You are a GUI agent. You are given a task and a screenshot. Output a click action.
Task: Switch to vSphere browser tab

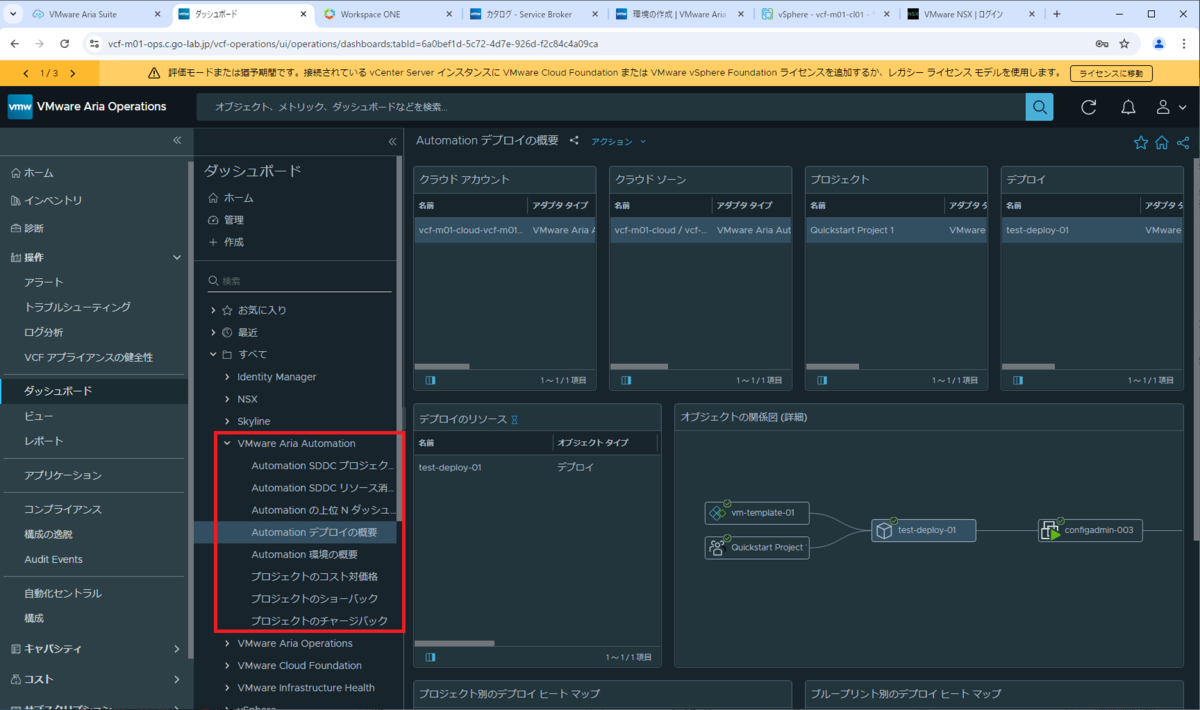point(825,14)
